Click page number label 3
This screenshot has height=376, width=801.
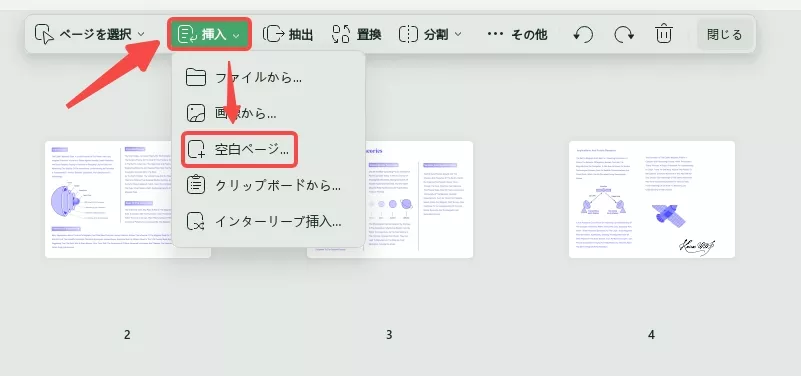[x=389, y=335]
